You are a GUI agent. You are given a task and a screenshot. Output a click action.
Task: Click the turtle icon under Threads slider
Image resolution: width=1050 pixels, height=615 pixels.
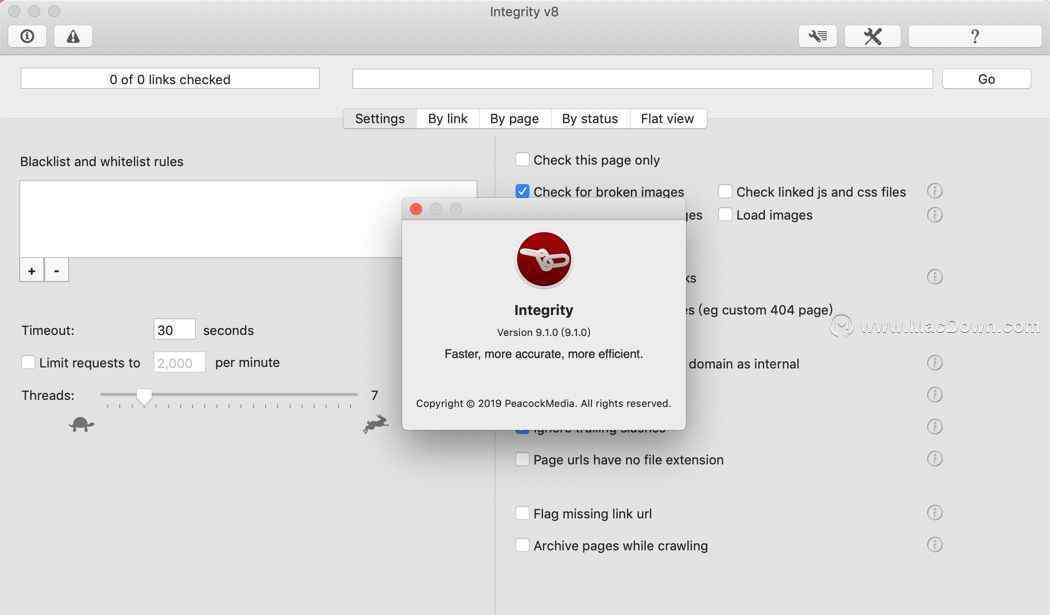81,424
